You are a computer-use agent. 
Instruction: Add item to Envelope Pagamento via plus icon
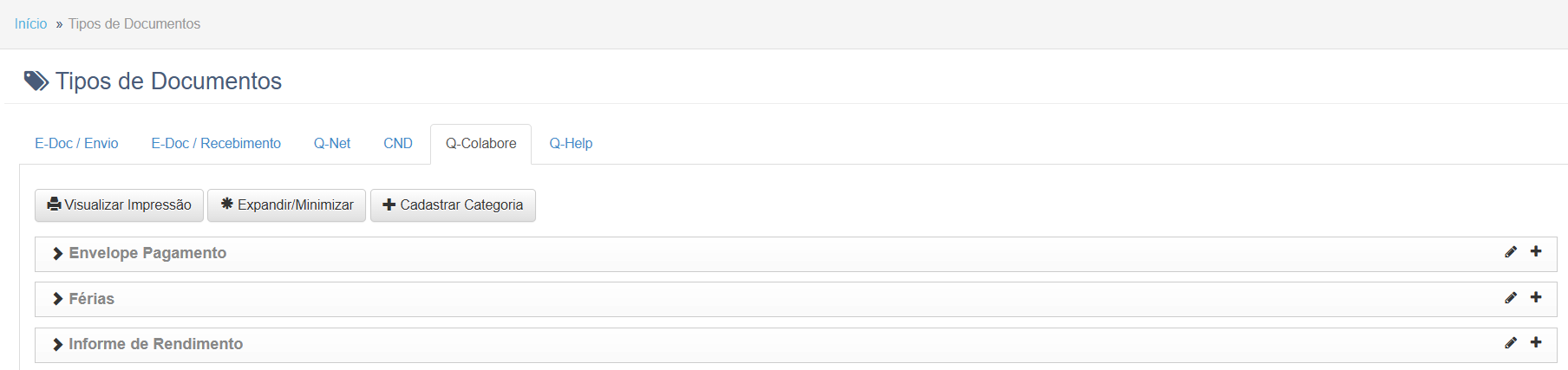click(x=1536, y=251)
